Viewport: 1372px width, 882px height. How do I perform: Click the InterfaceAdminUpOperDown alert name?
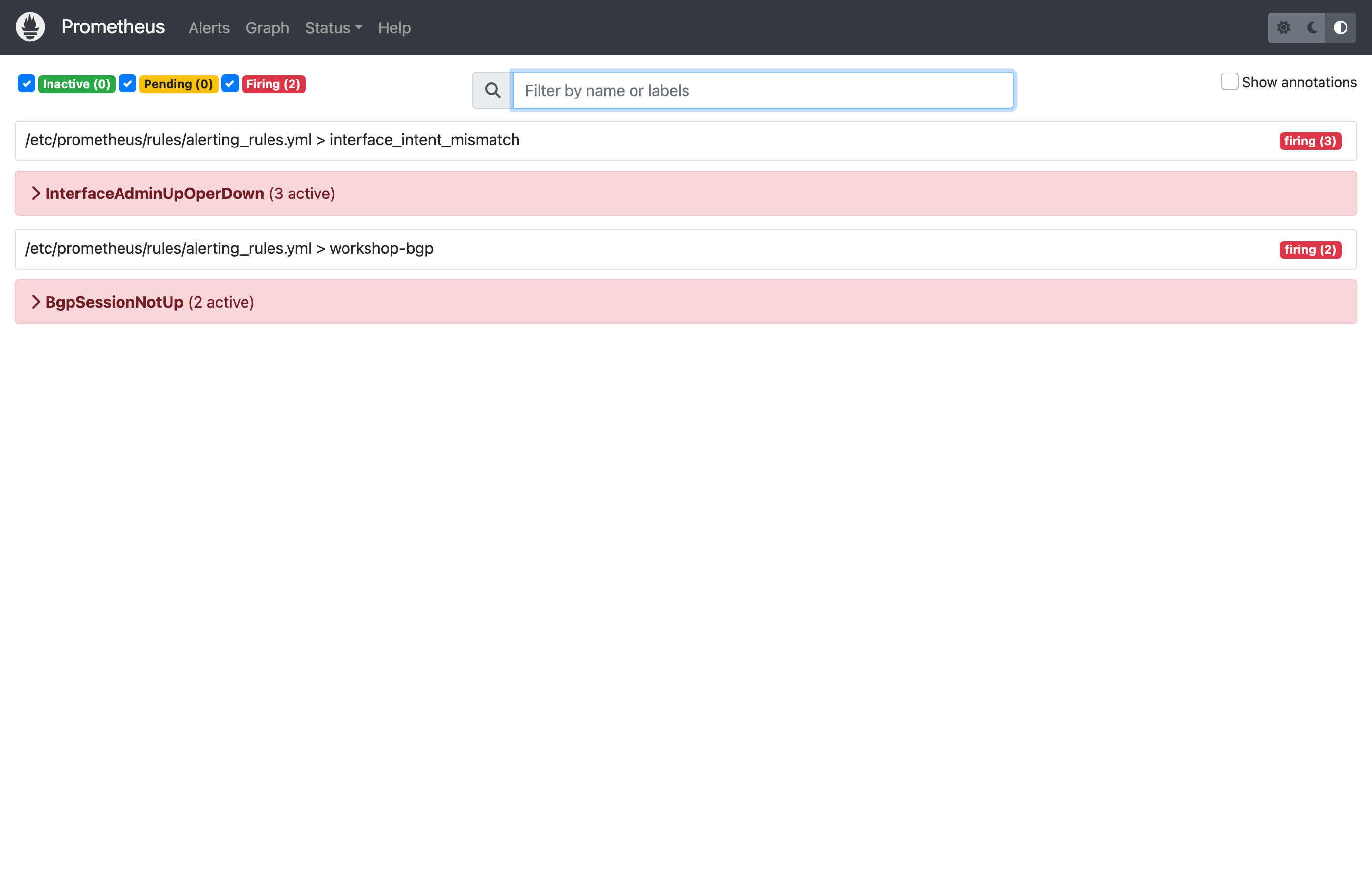click(x=155, y=194)
